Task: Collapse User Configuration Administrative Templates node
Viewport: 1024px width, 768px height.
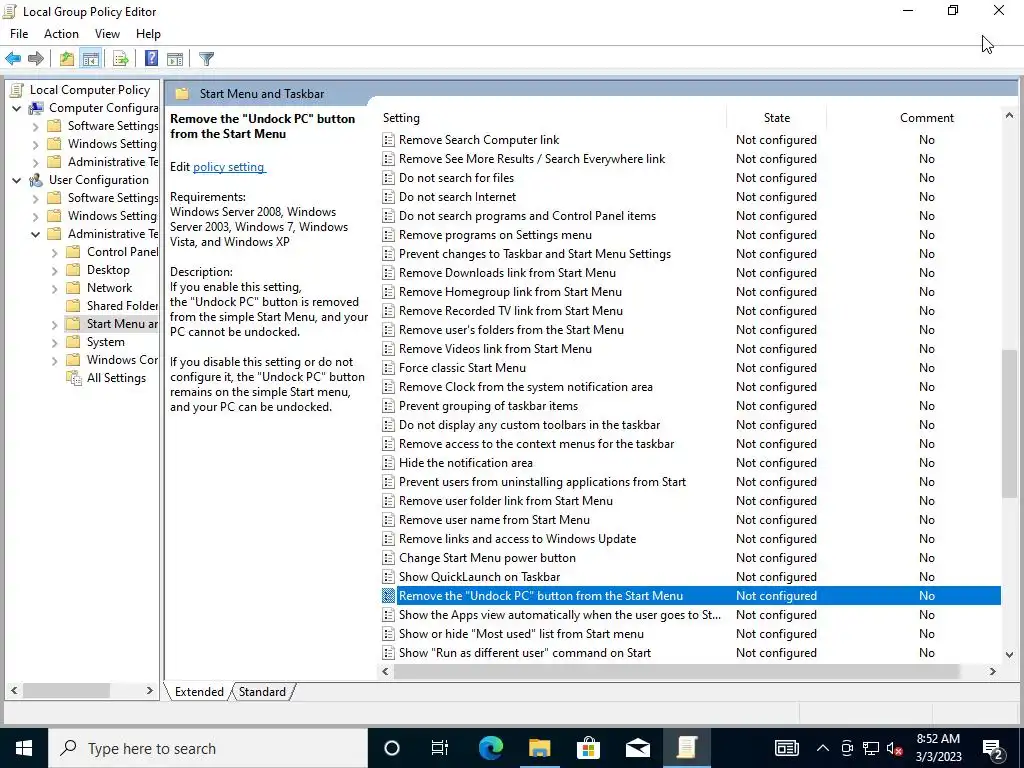Action: coord(35,234)
